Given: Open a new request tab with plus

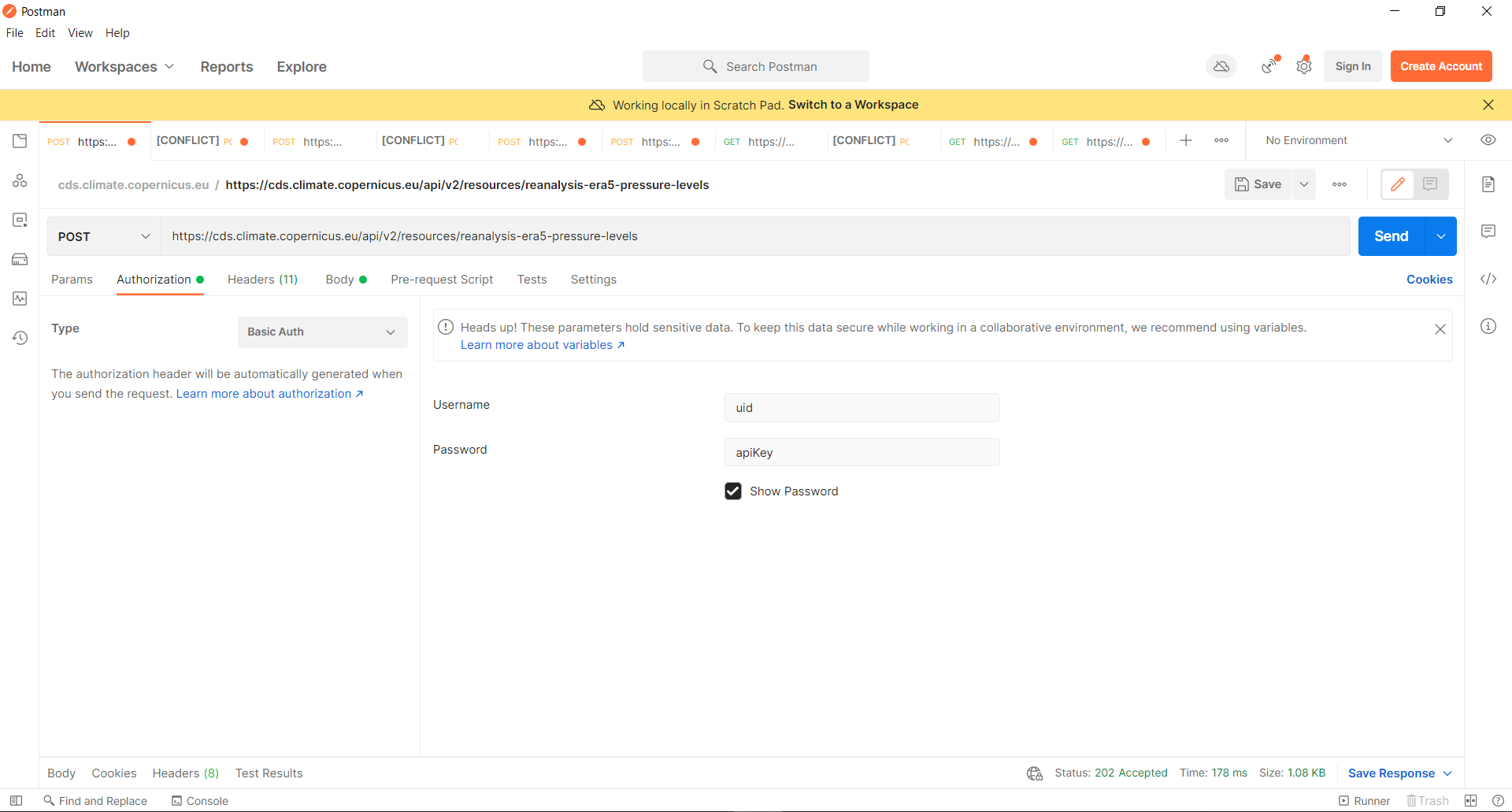Looking at the screenshot, I should click(1186, 140).
